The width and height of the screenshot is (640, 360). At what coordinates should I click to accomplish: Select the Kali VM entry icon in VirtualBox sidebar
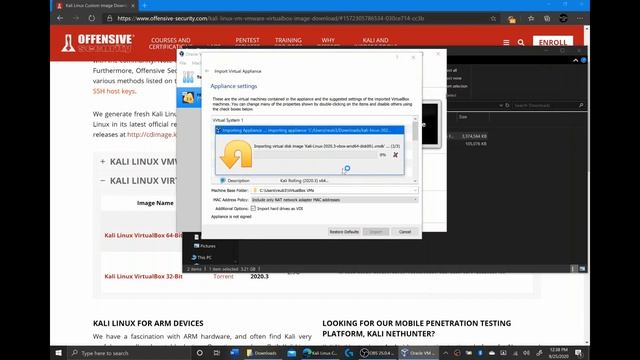click(x=188, y=98)
